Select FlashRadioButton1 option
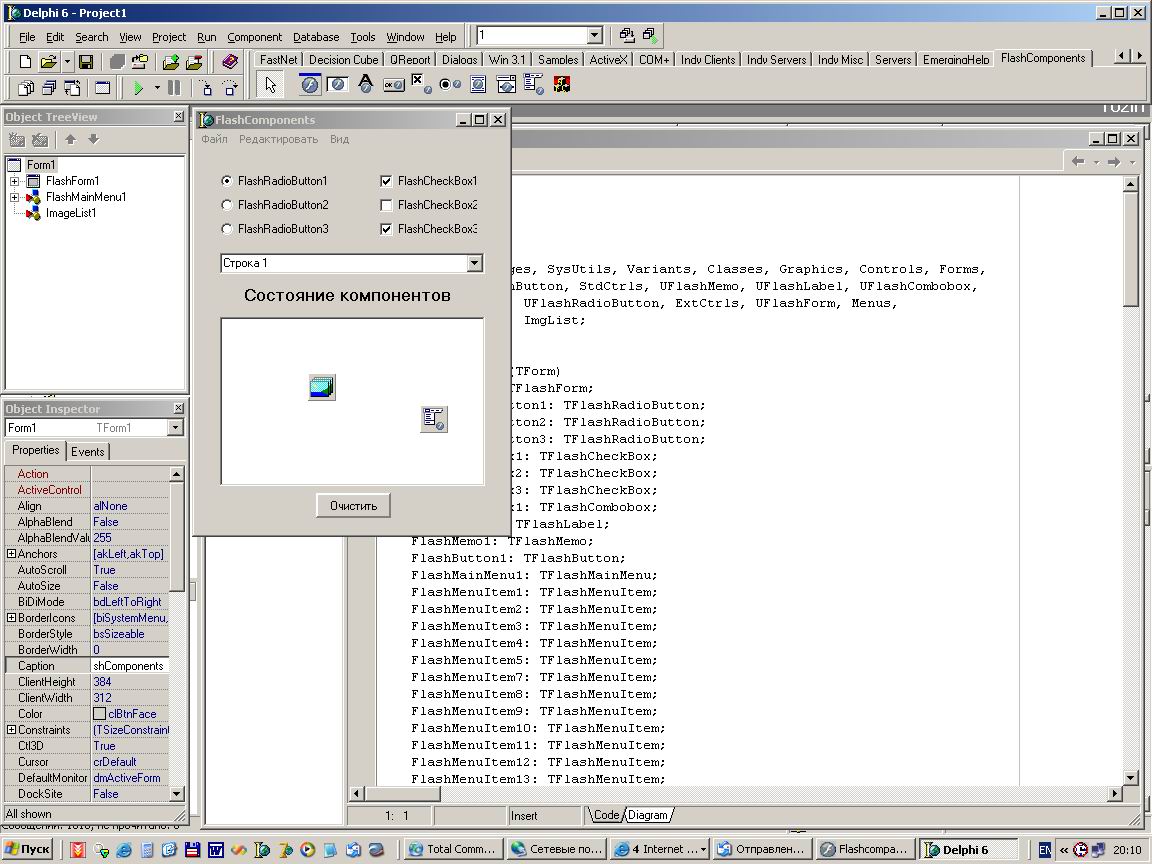Image resolution: width=1152 pixels, height=864 pixels. (x=274, y=181)
